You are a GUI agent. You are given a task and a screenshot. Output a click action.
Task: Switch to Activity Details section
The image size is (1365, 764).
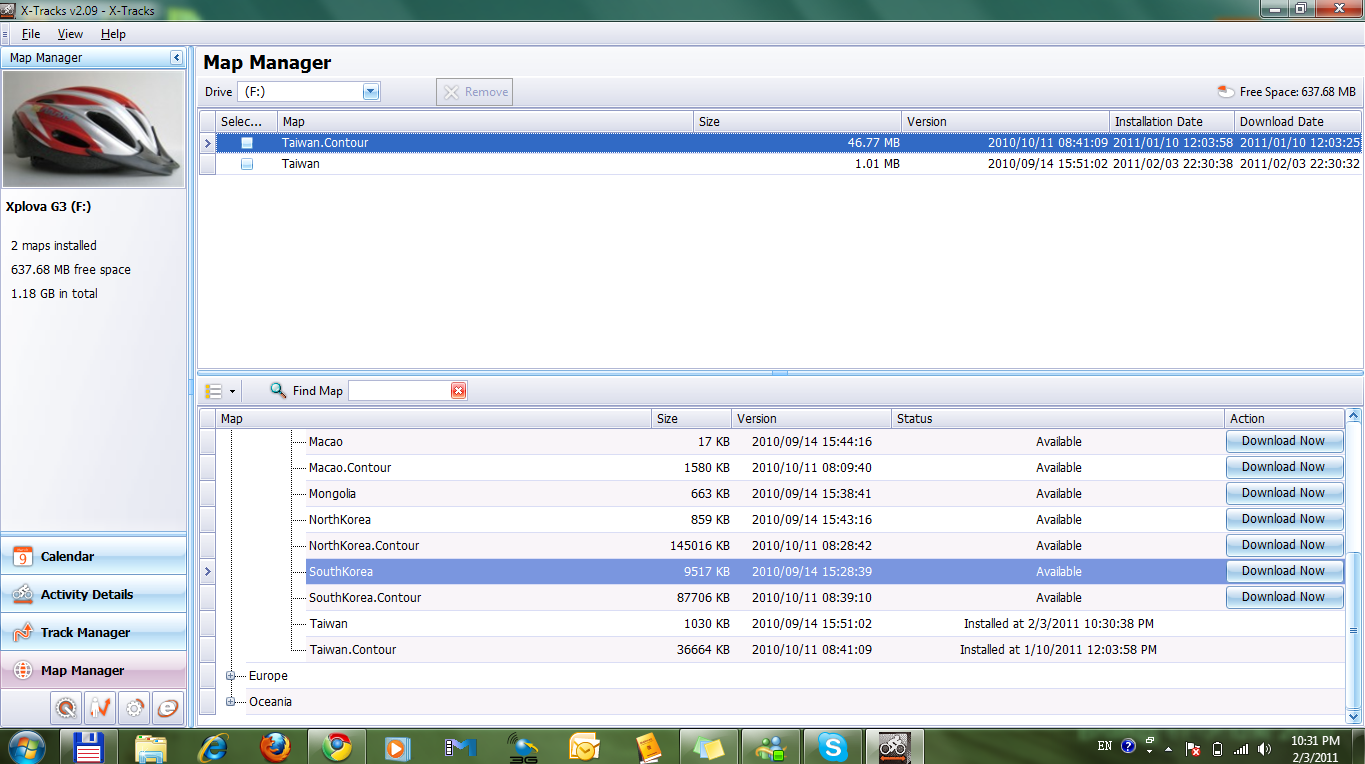(x=94, y=594)
